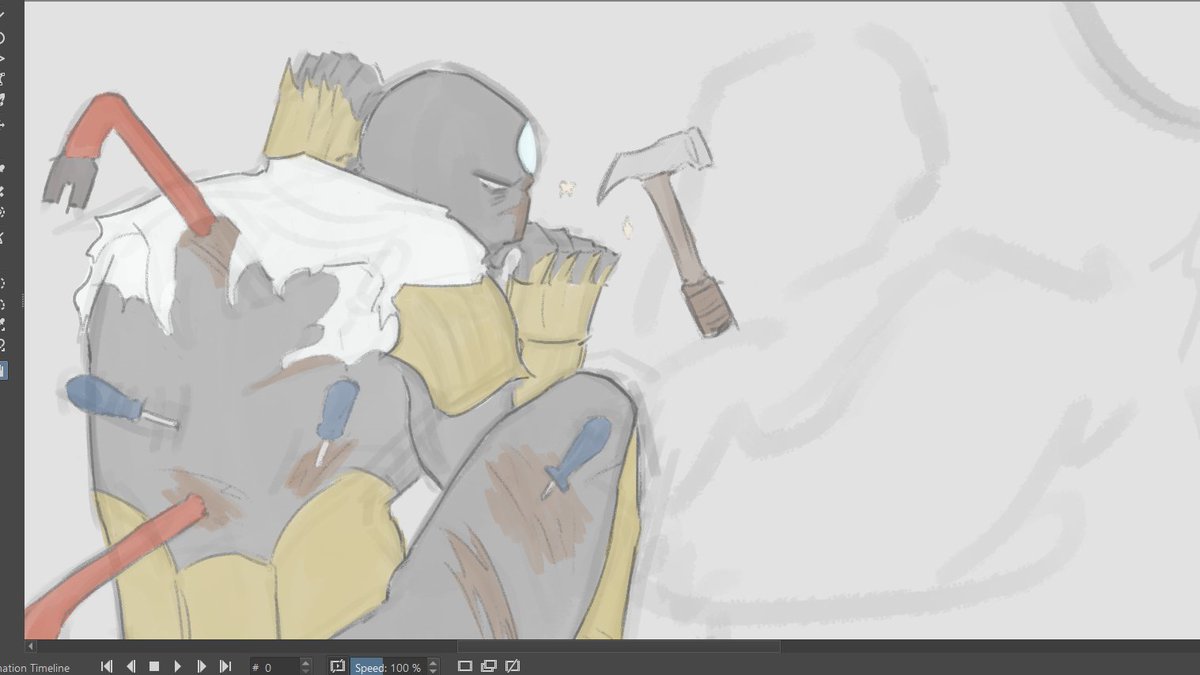Toggle the drop frames button
This screenshot has width=1200, height=675.
pos(337,666)
